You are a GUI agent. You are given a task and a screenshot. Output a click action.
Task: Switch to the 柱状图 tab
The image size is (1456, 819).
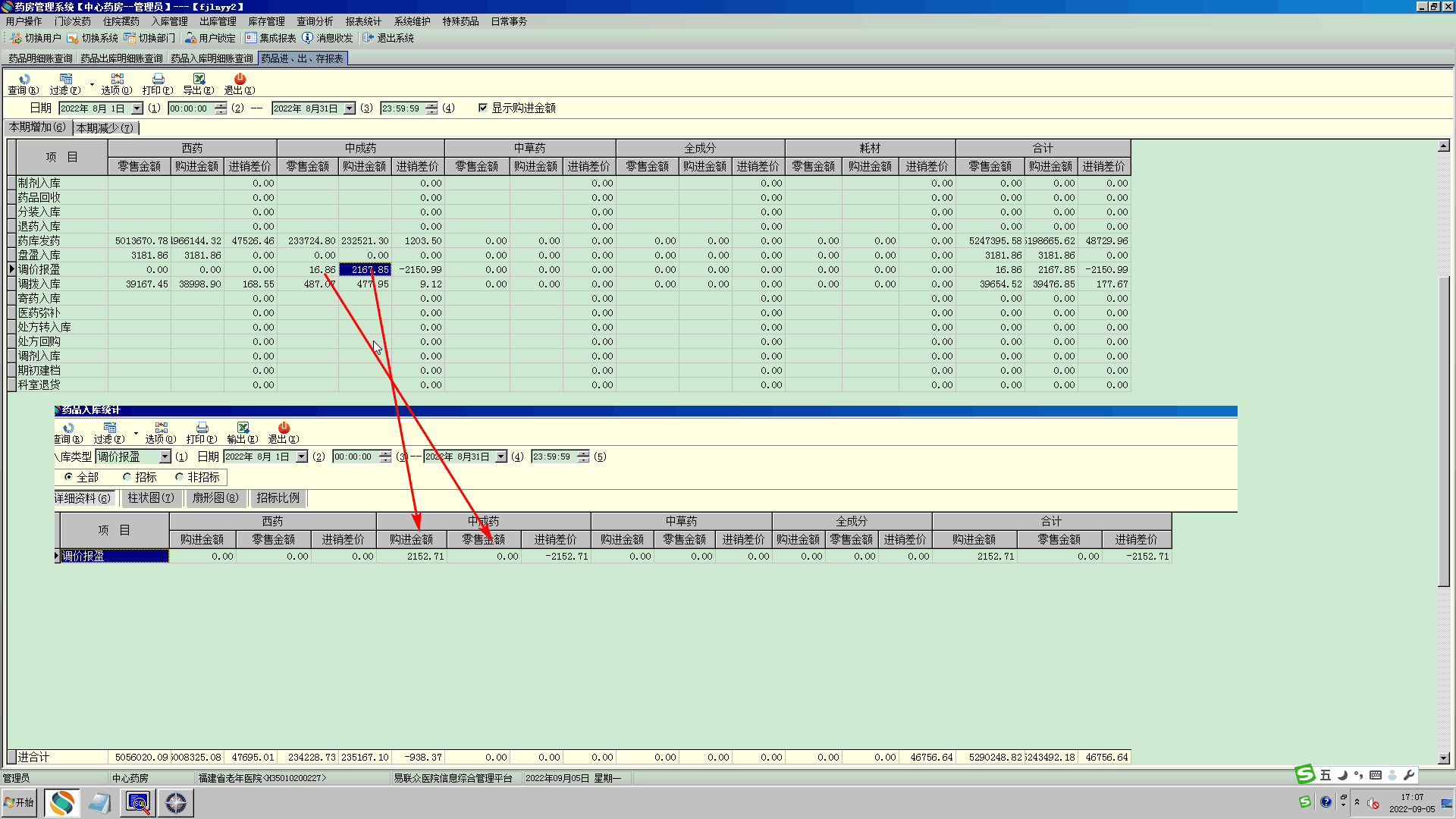pos(150,498)
